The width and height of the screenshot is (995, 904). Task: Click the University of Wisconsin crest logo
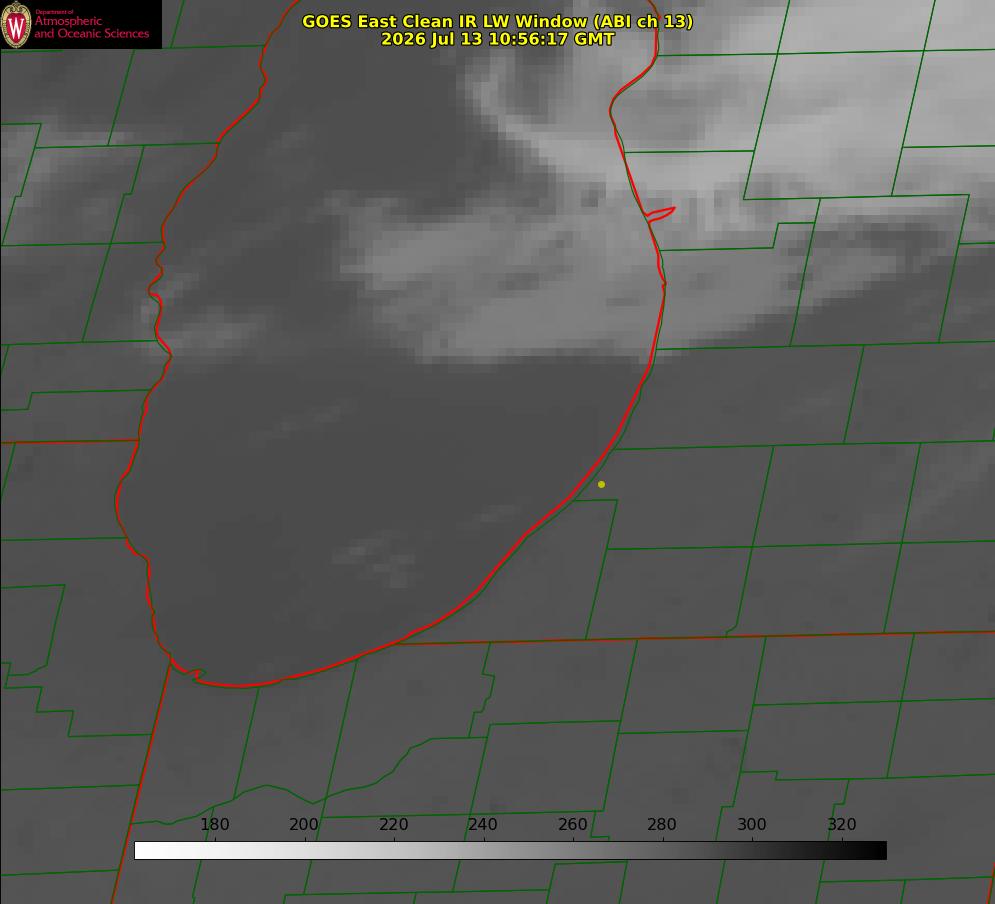click(16, 24)
